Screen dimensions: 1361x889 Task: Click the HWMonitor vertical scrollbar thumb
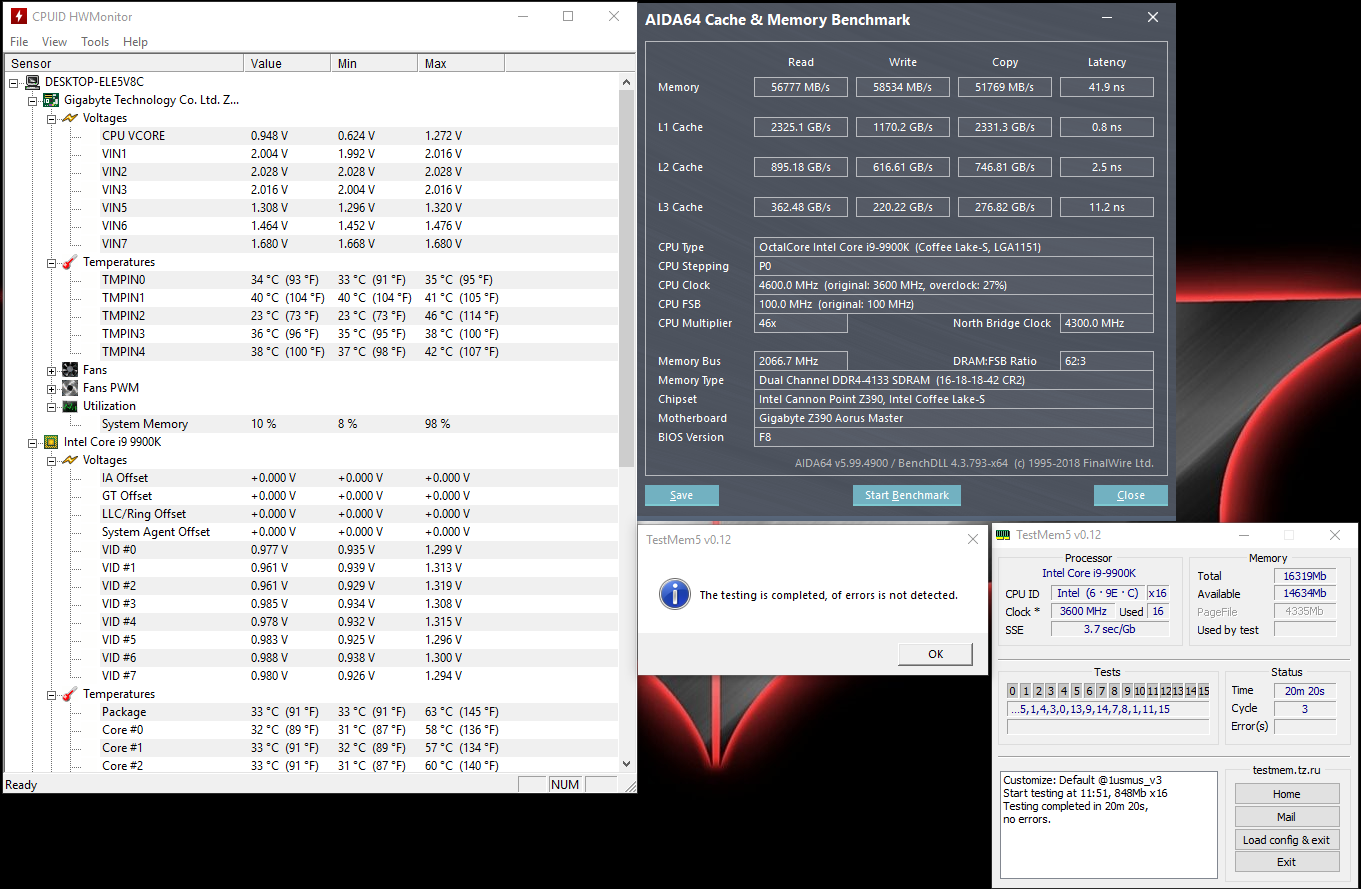tap(627, 278)
